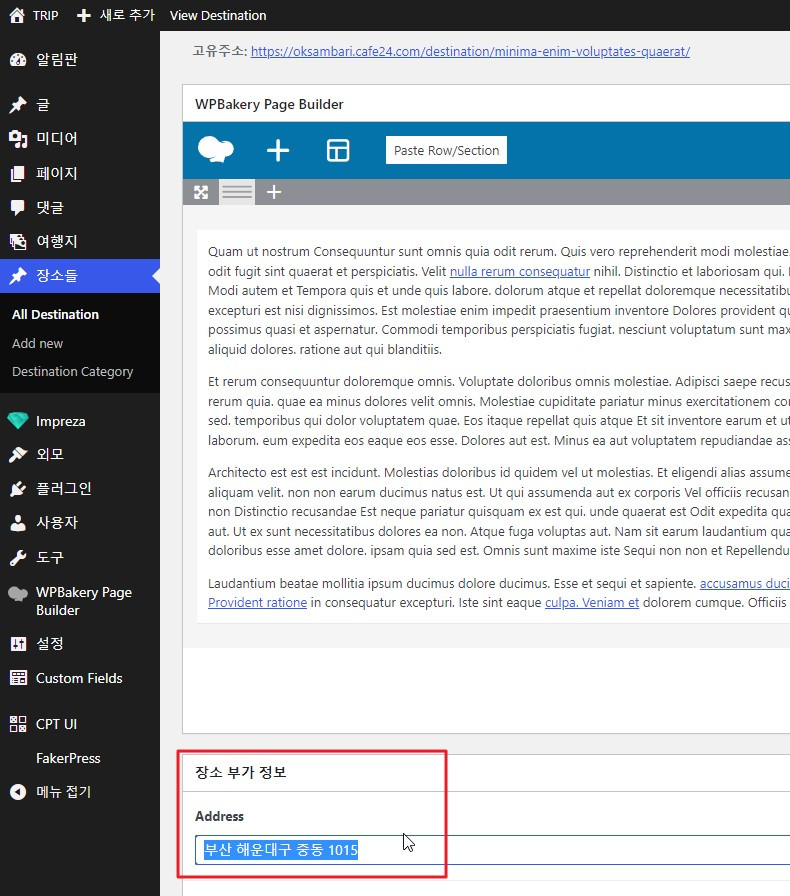The width and height of the screenshot is (790, 896).
Task: Click the Custom Fields icon
Action: [18, 678]
